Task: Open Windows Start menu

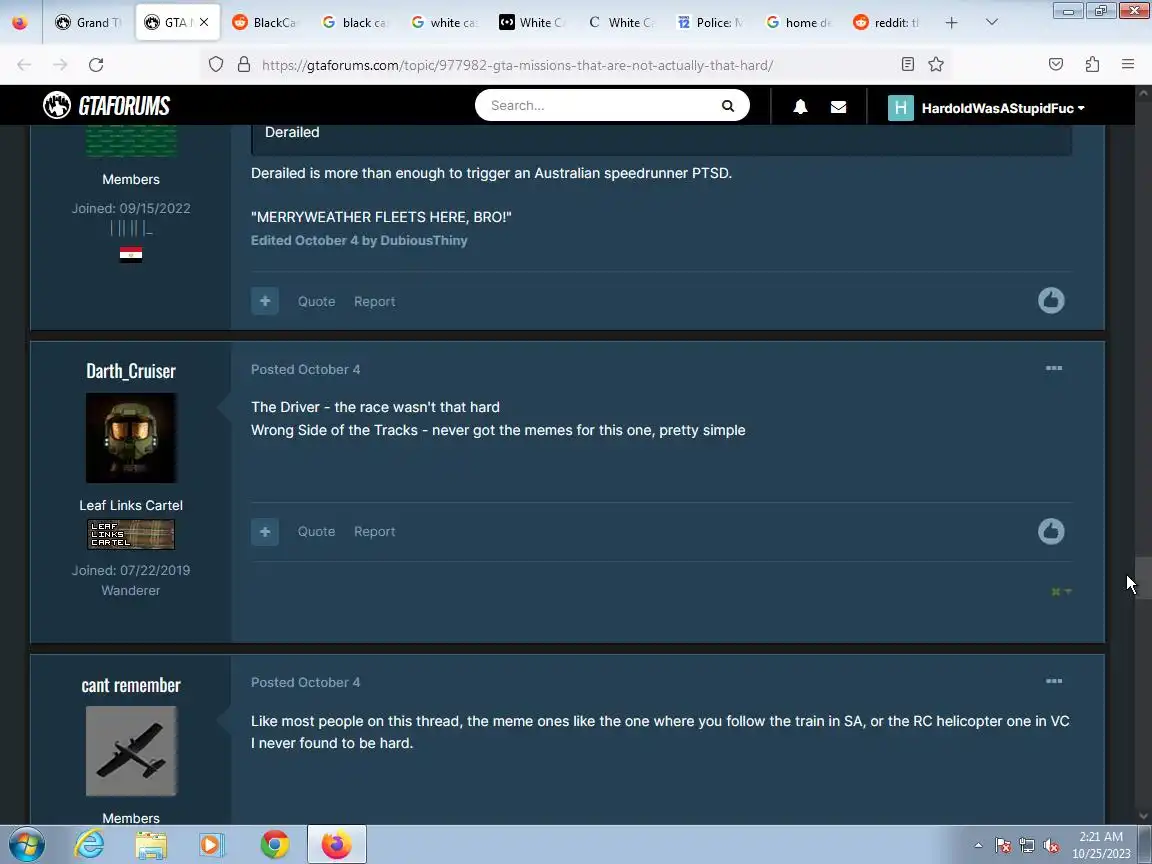Action: [26, 844]
